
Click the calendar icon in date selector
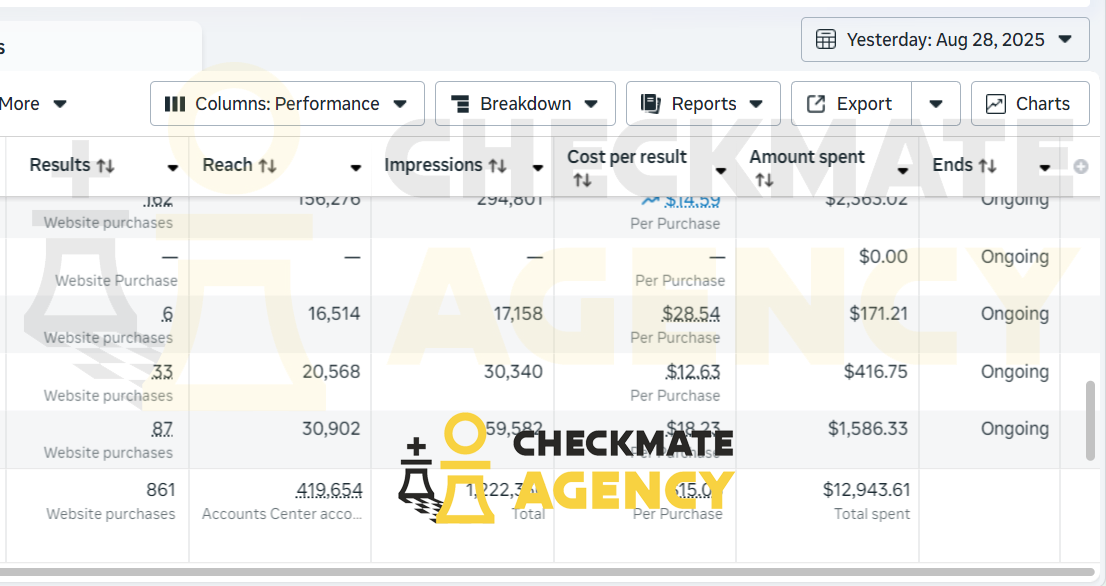[x=826, y=39]
